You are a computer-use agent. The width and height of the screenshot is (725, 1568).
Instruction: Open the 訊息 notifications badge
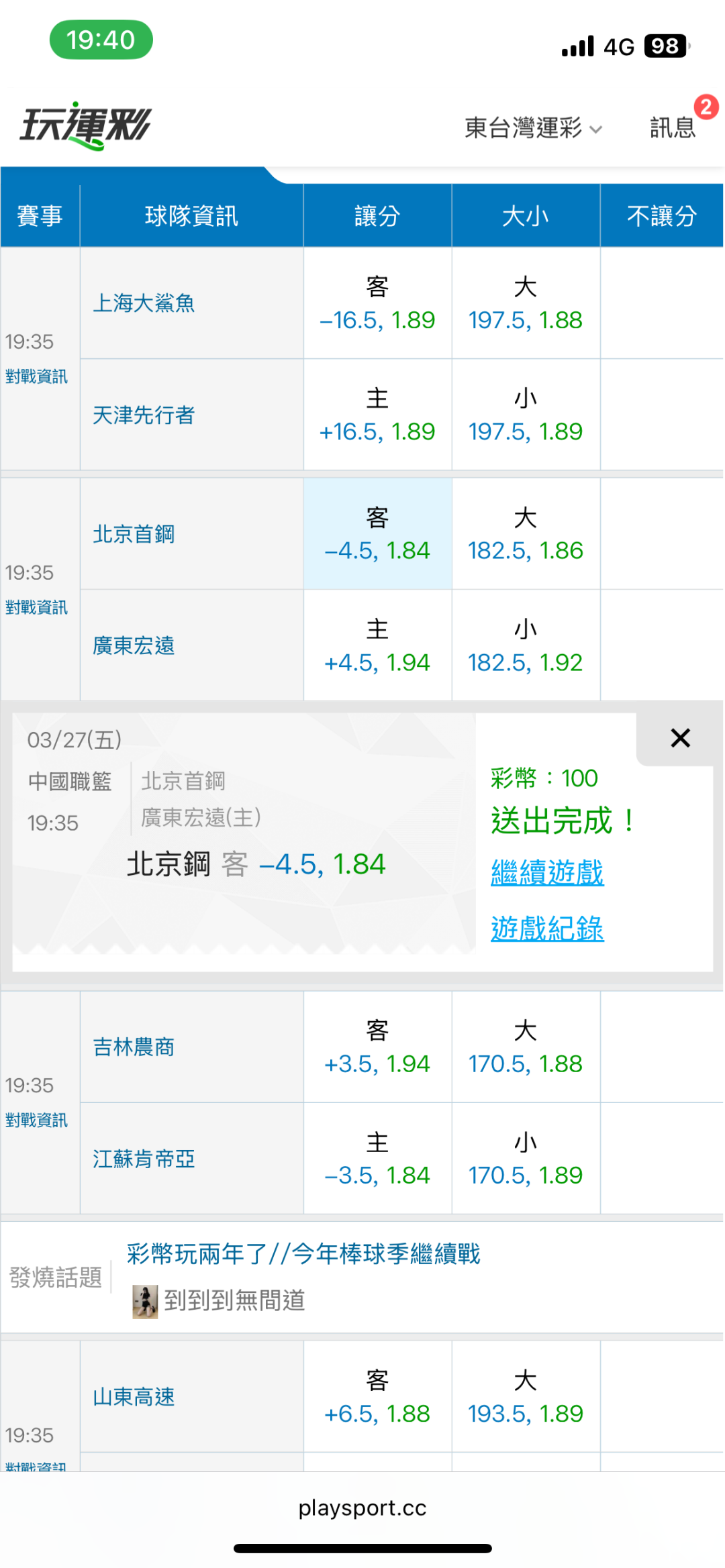673,126
